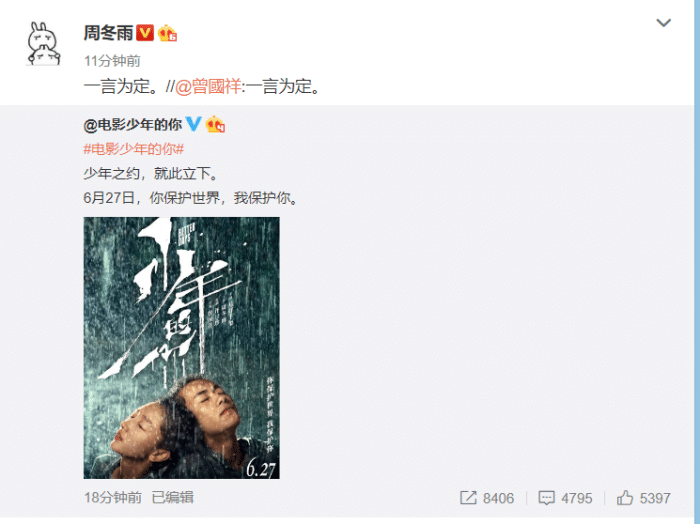Click the 已编辑 edited label

173,497
